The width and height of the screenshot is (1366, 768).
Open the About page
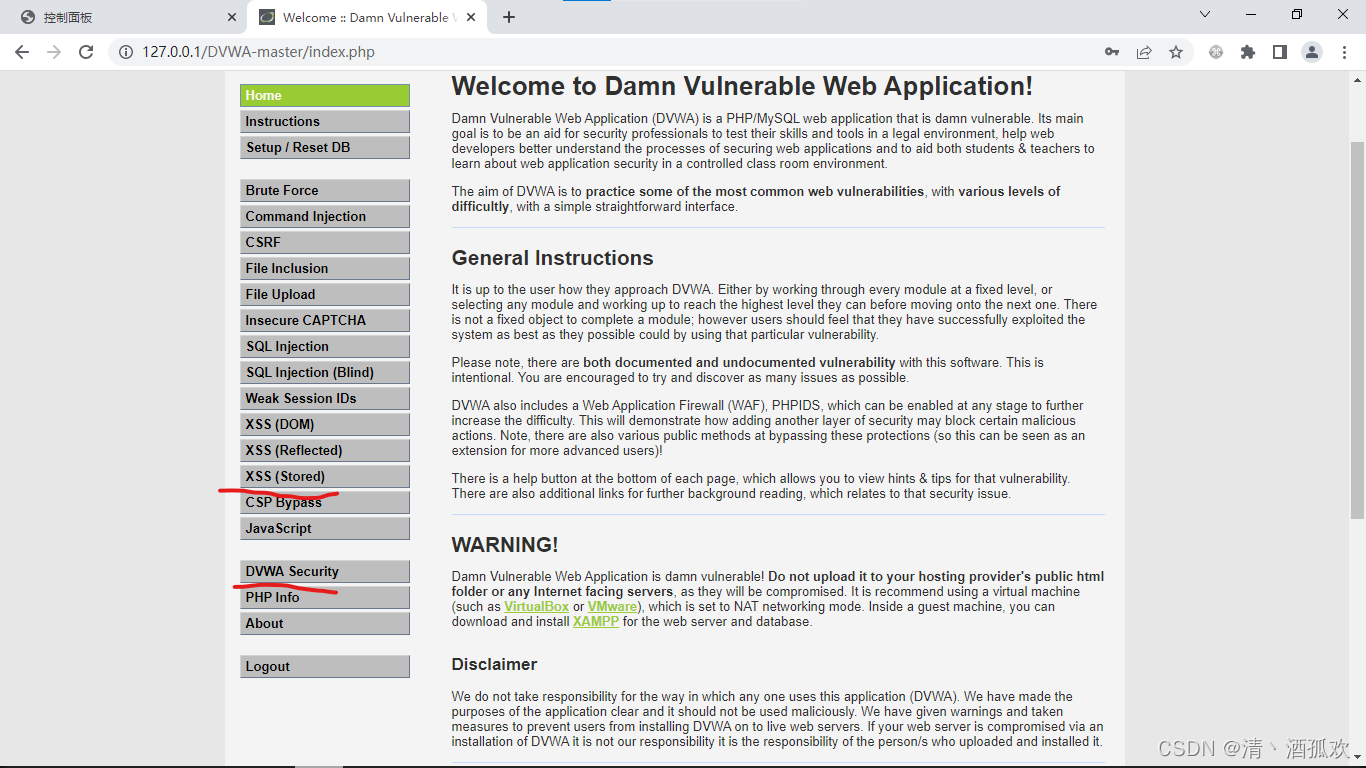point(325,623)
